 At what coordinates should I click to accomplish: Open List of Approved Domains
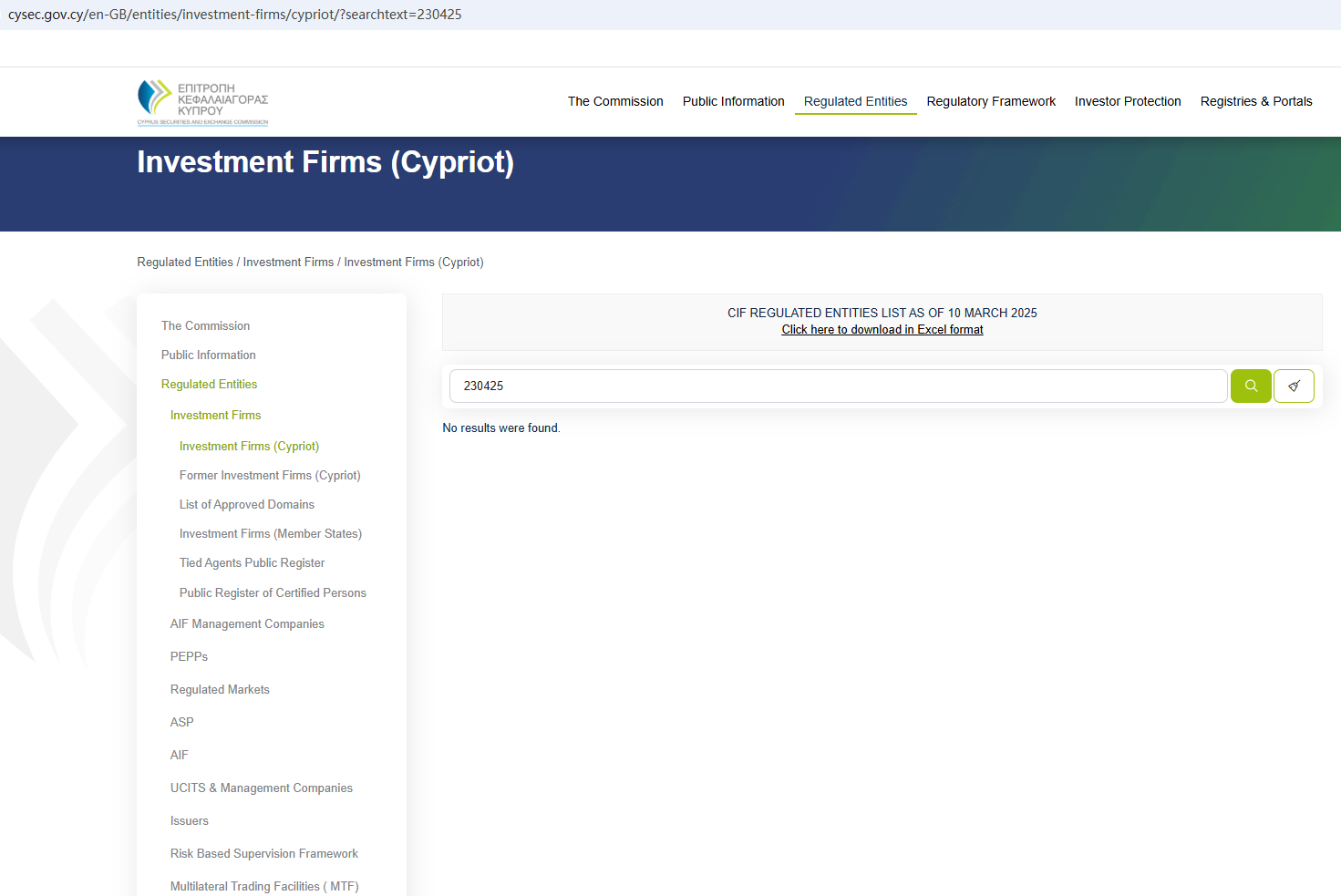point(246,505)
